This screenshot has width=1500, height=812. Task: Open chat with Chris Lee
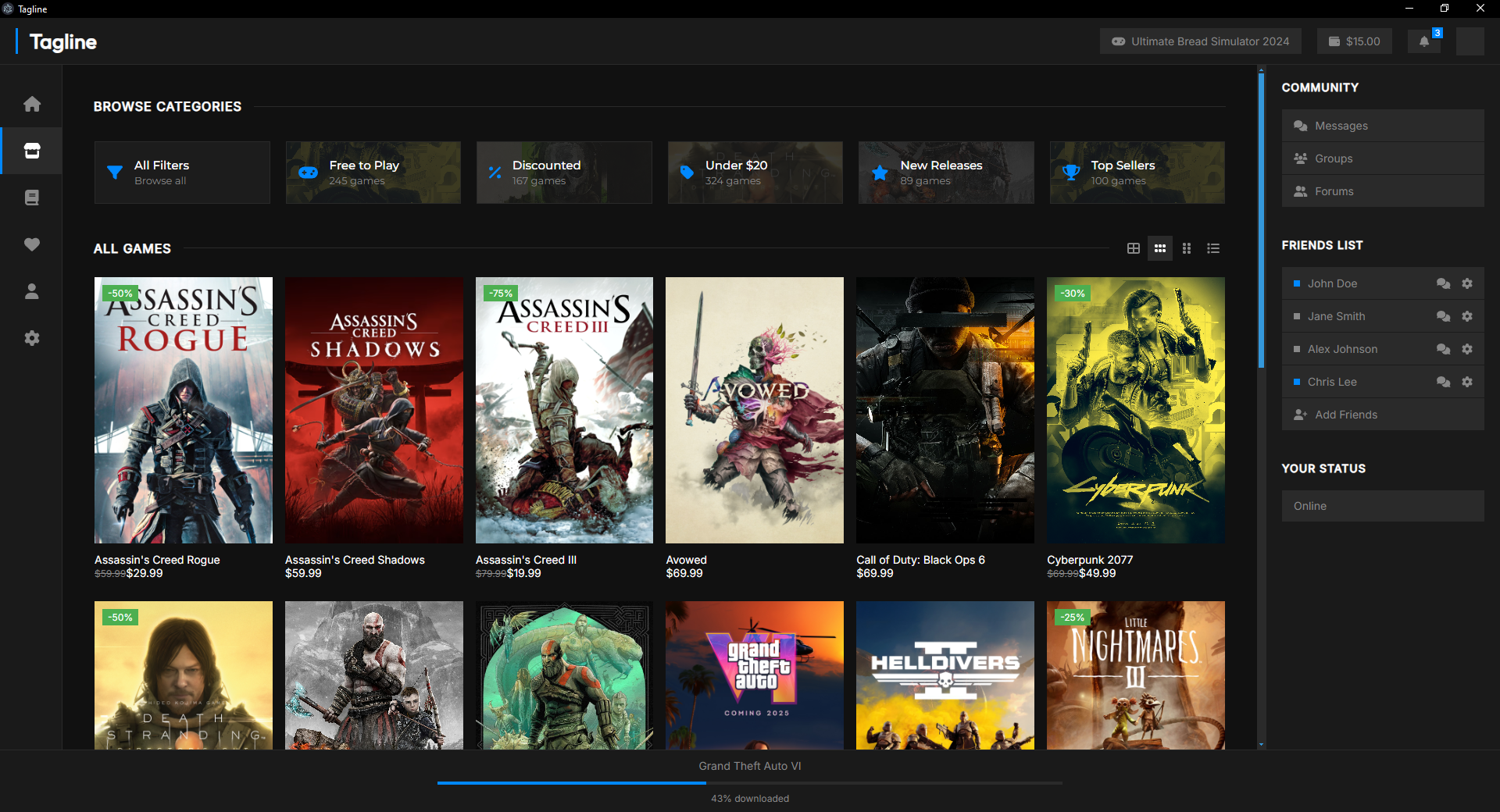coord(1443,382)
